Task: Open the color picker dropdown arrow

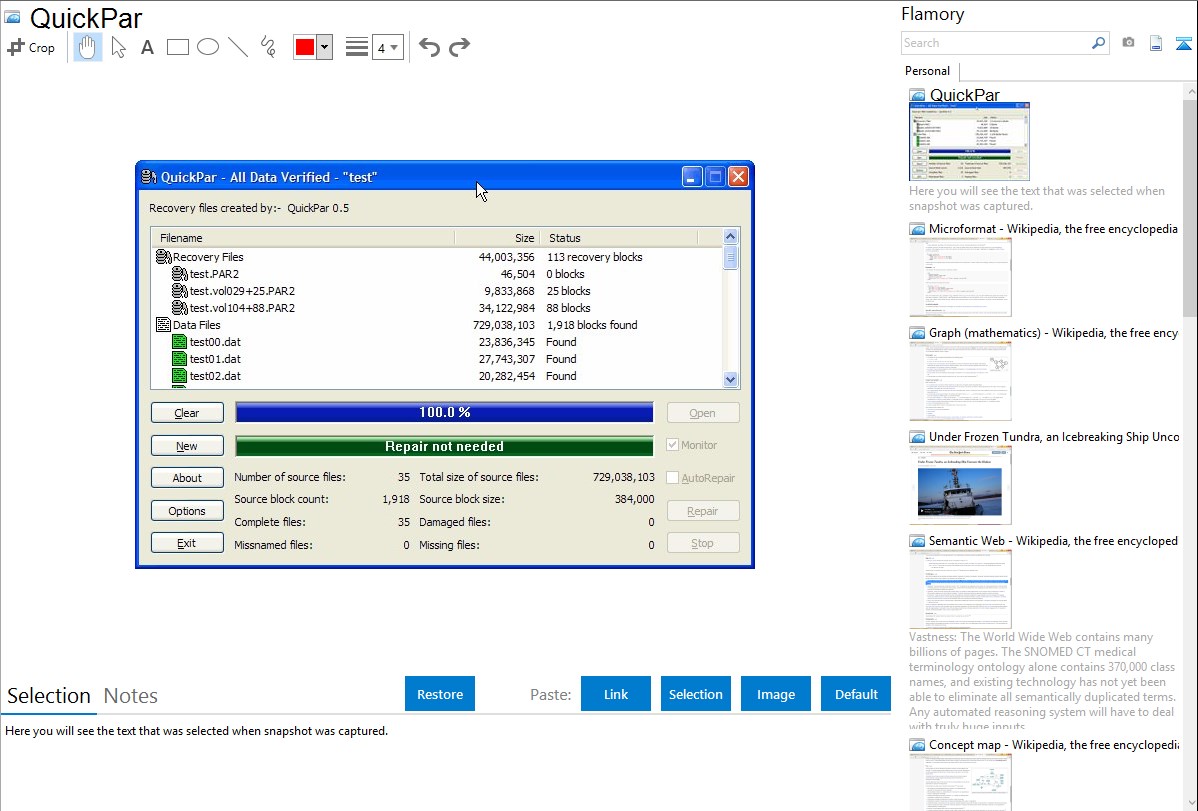Action: pyautogui.click(x=324, y=47)
